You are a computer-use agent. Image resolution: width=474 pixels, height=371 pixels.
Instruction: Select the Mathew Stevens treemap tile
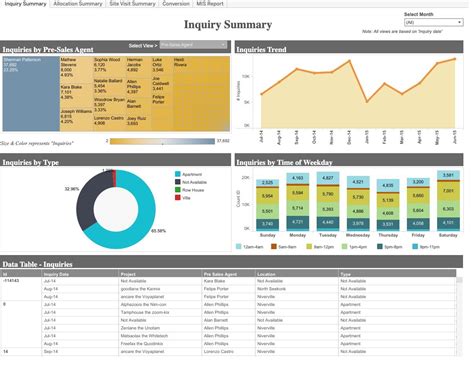(76, 69)
